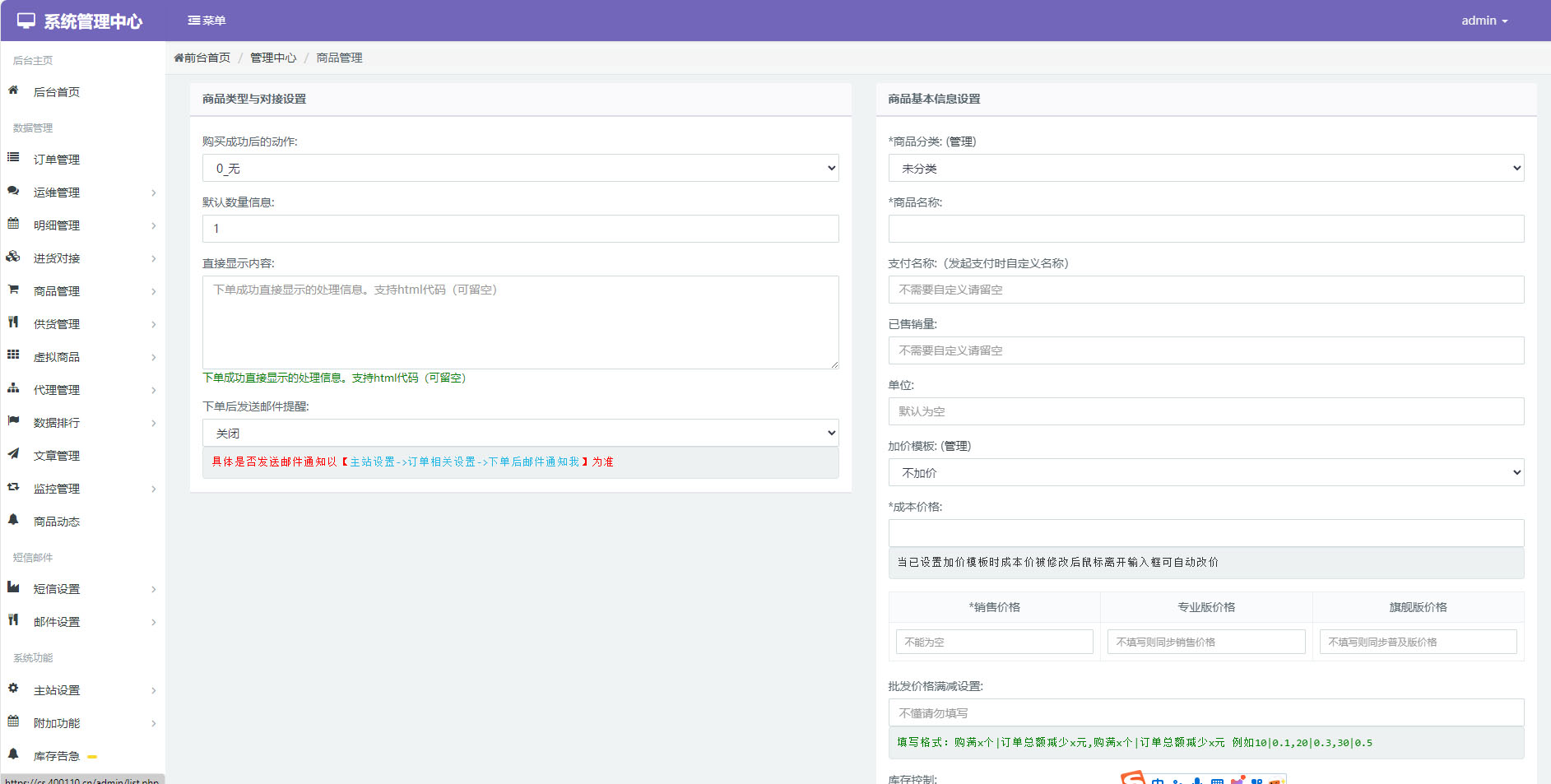
Task: Click the paper plane icon for 文章管理
Action: [x=13, y=454]
